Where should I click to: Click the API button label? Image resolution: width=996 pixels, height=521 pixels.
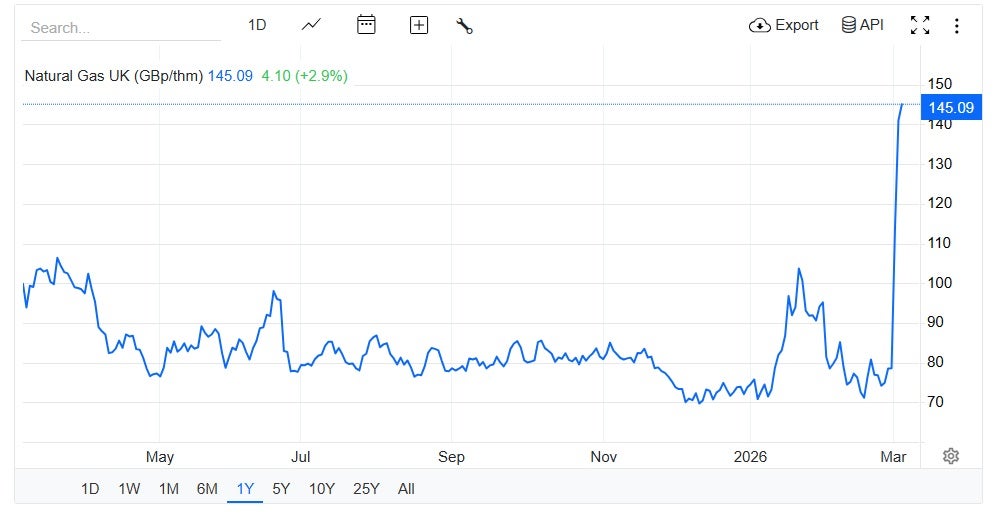(x=872, y=25)
